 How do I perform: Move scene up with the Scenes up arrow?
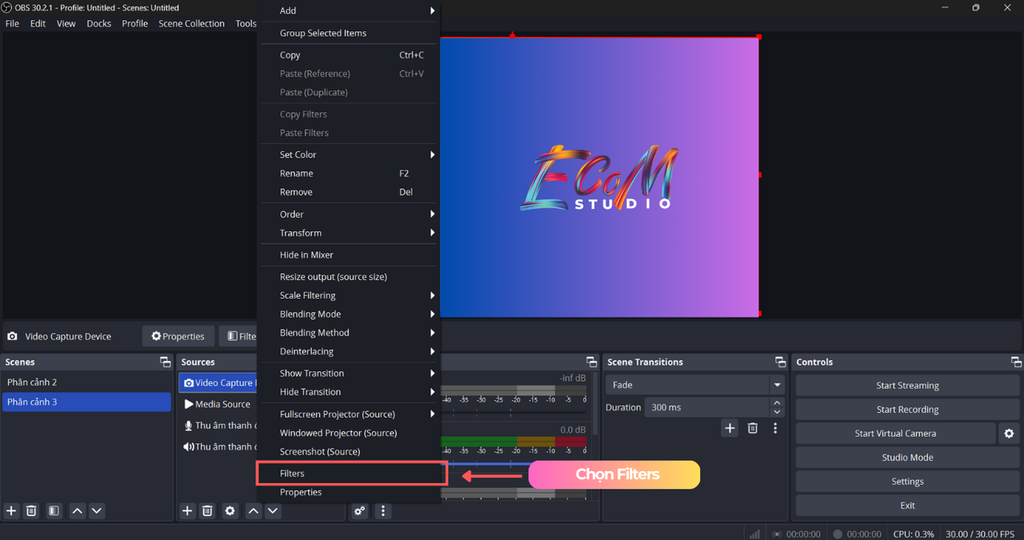tap(77, 511)
